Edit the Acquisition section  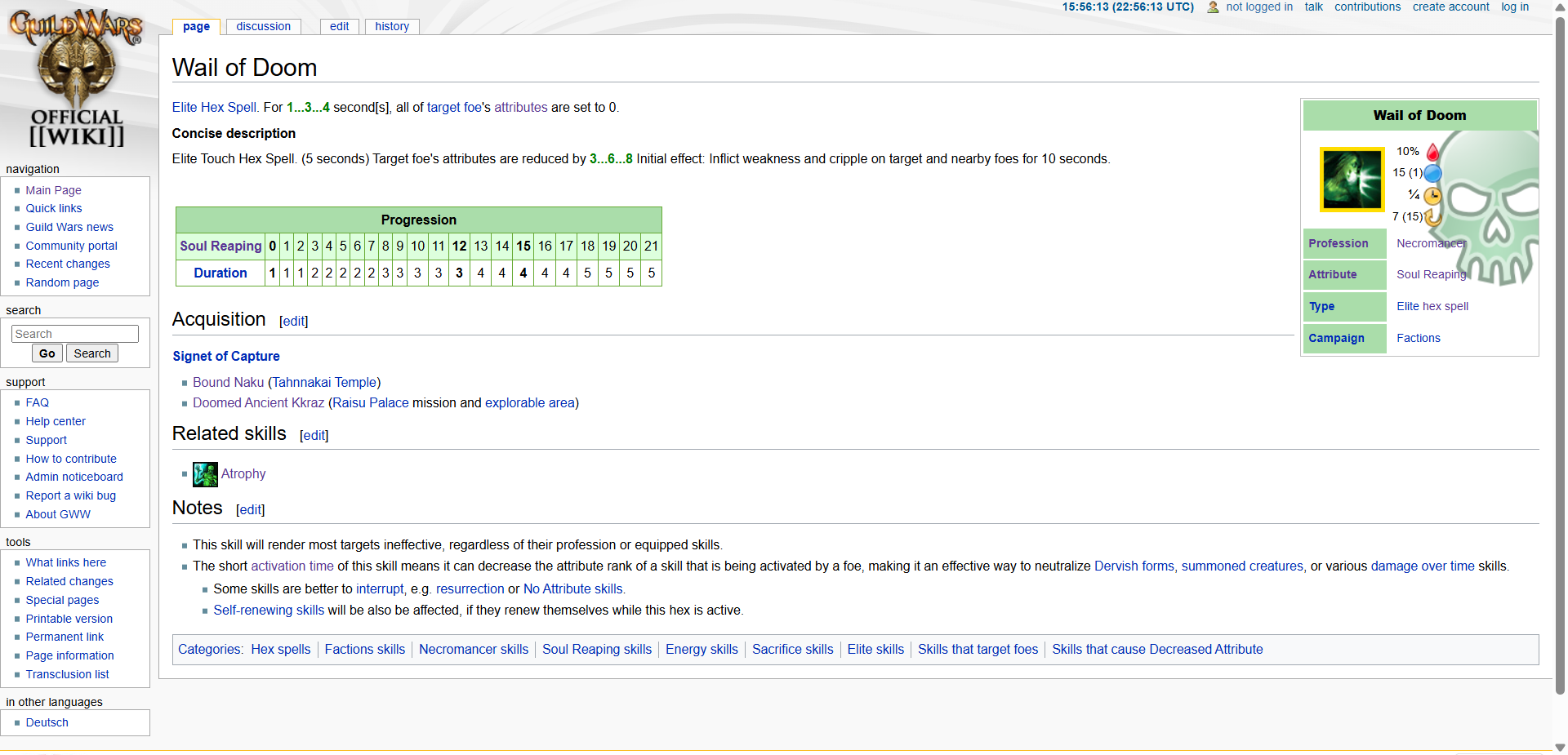(x=293, y=321)
